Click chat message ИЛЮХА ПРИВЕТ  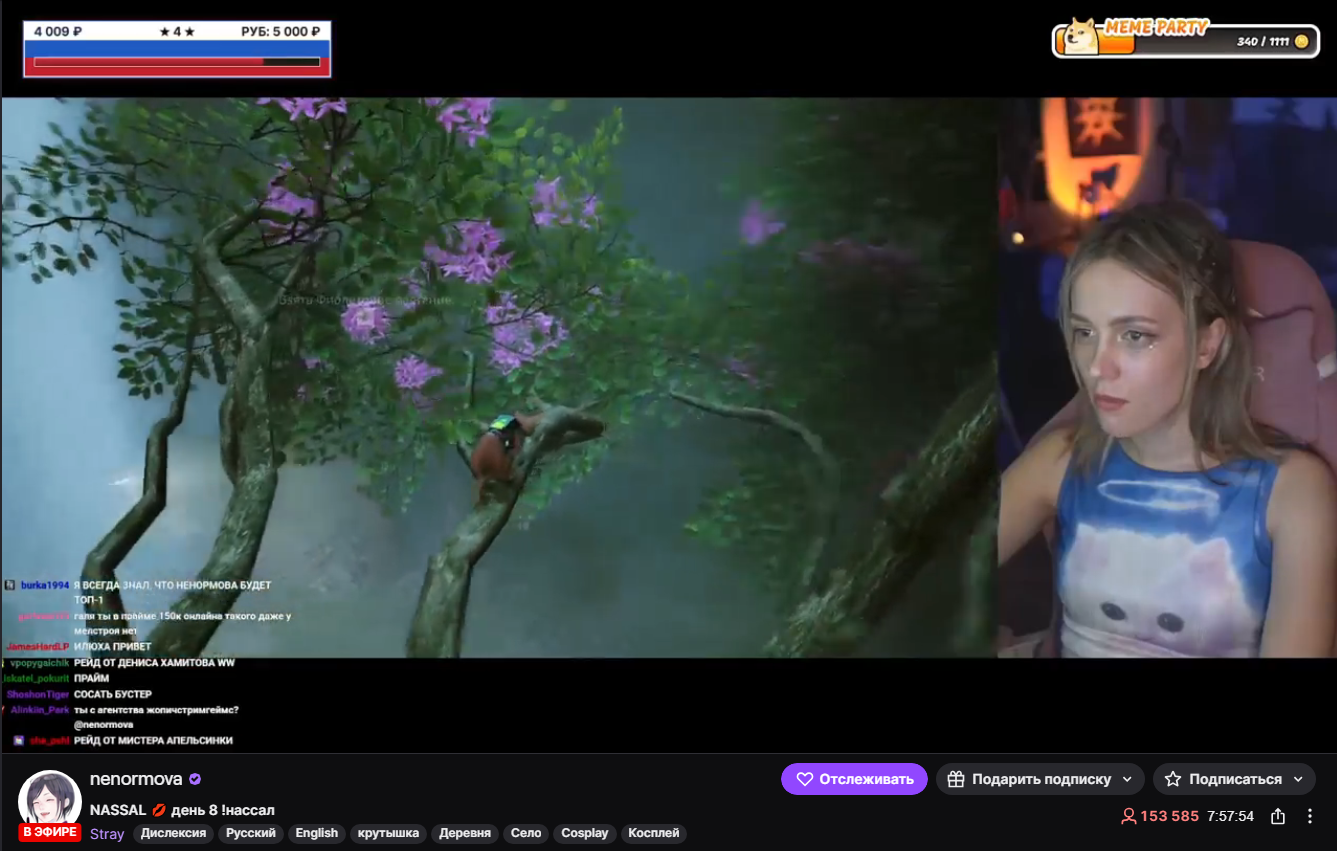[x=113, y=647]
